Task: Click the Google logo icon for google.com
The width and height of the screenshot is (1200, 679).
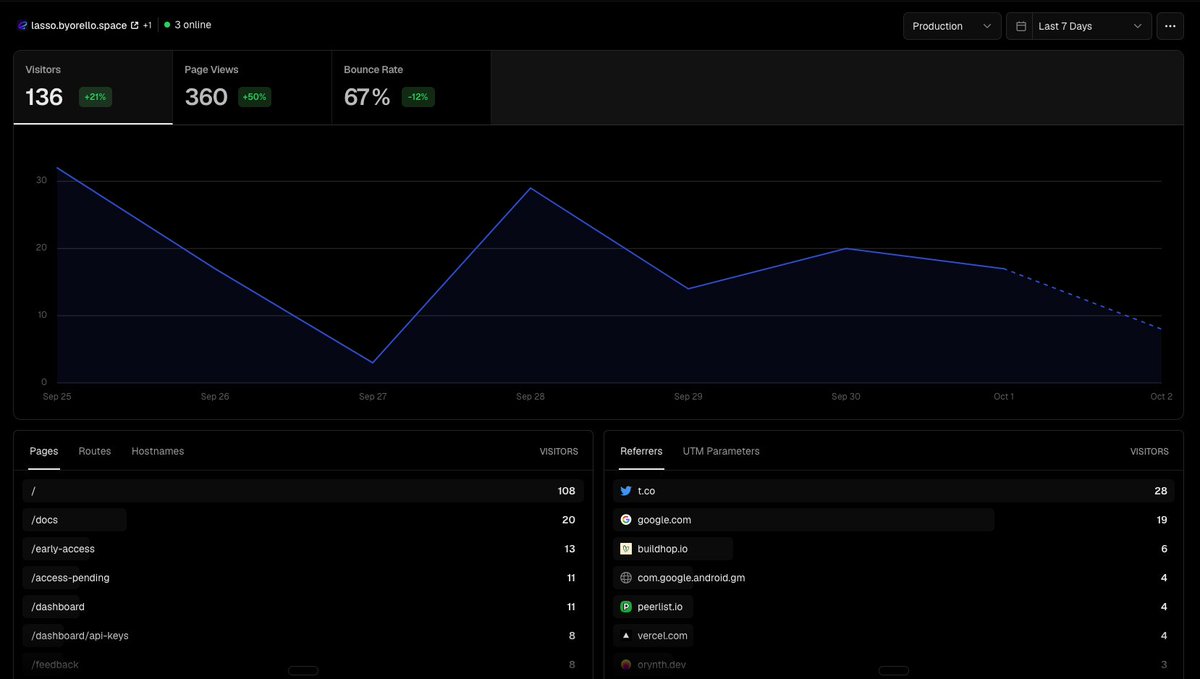Action: (x=626, y=520)
